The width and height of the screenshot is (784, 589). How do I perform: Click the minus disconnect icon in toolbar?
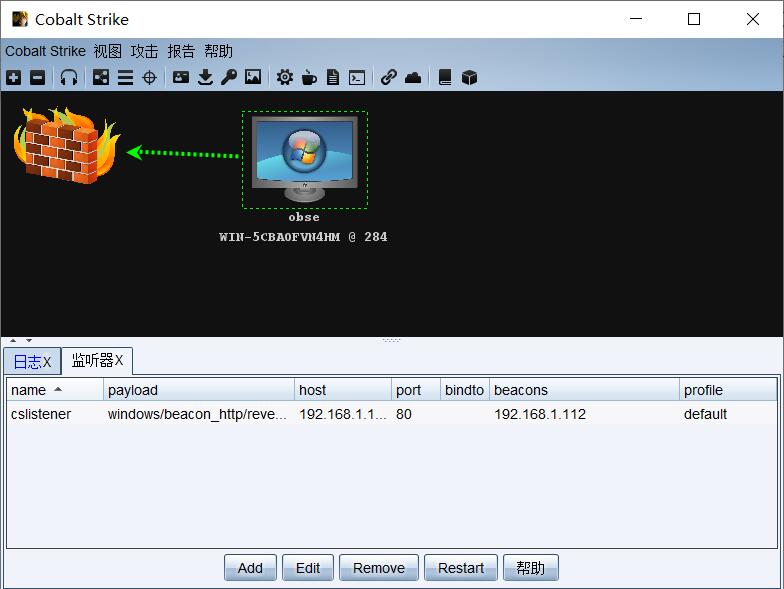coord(37,77)
